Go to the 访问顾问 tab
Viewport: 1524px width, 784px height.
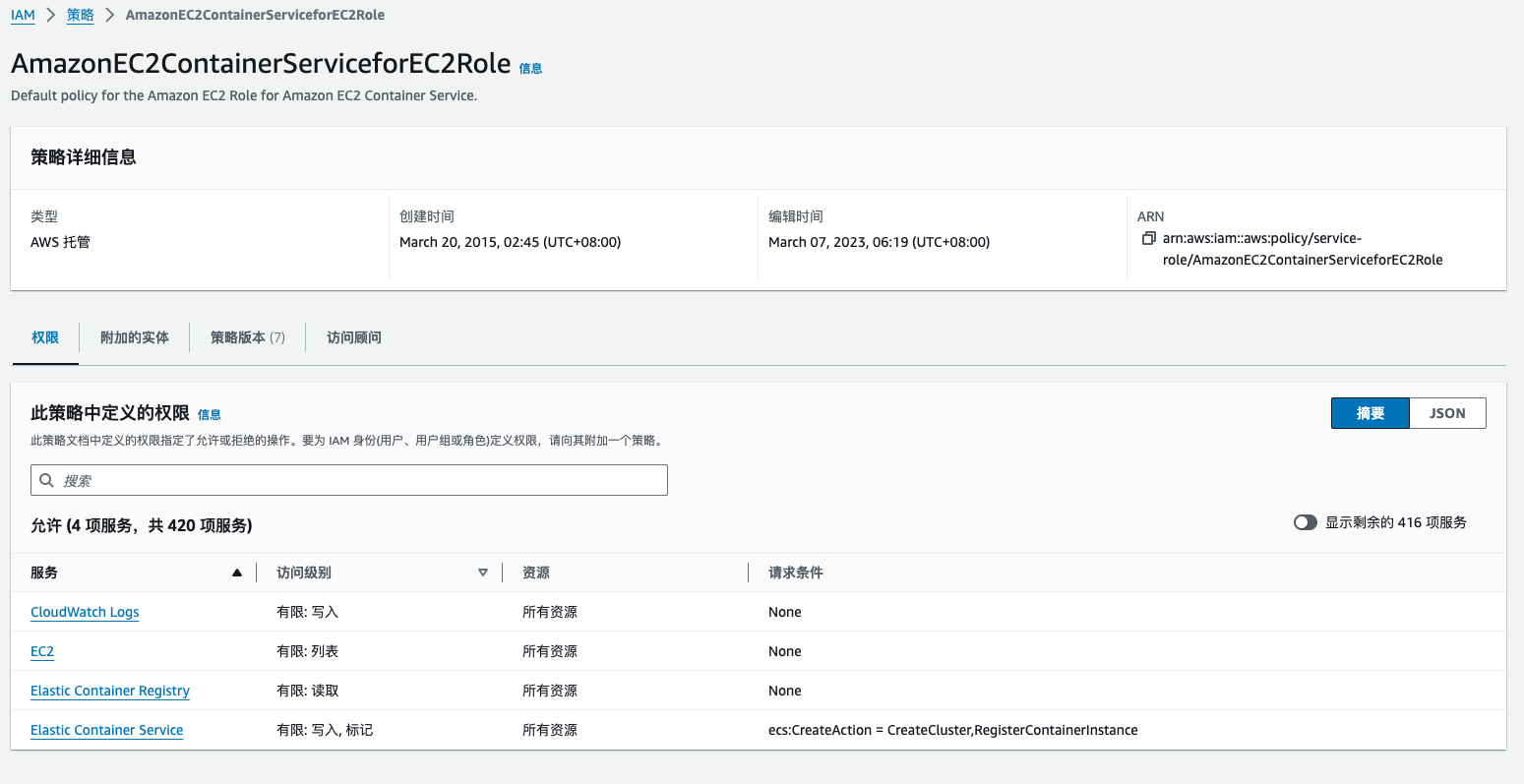[354, 337]
